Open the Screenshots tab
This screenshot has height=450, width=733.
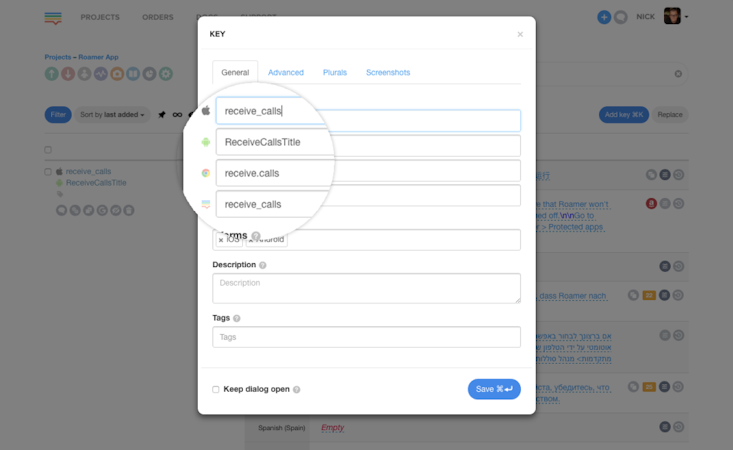click(x=387, y=72)
